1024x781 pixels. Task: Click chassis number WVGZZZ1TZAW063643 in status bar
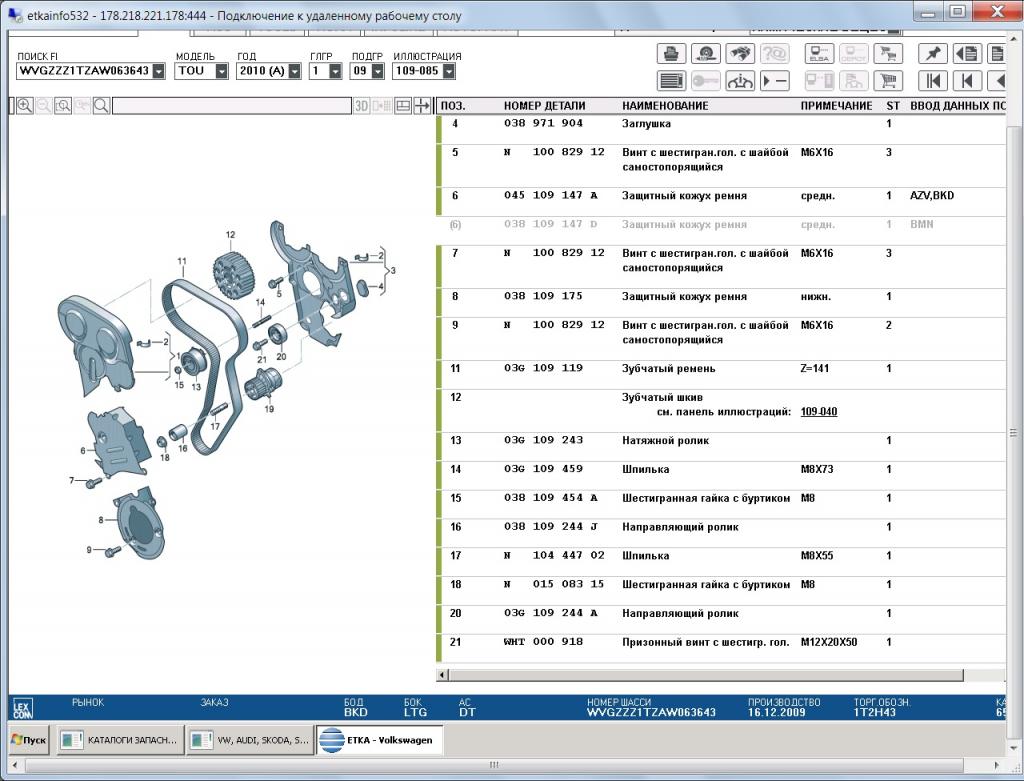tap(651, 712)
